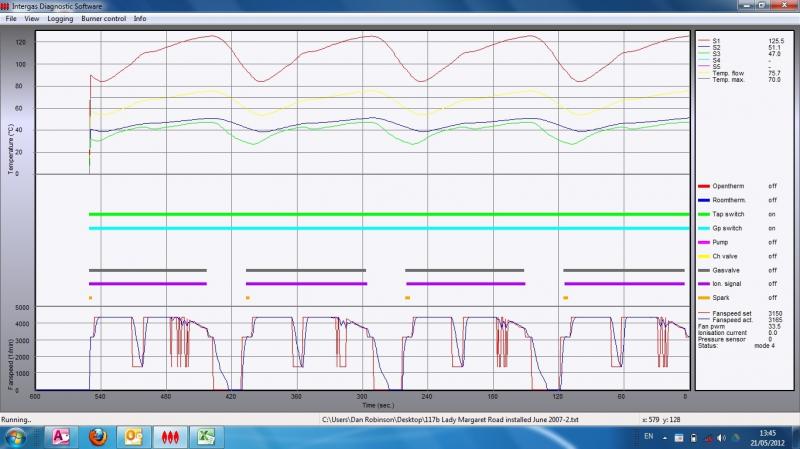Open the Windows Start menu
Image resolution: width=800 pixels, height=449 pixels.
(16, 437)
